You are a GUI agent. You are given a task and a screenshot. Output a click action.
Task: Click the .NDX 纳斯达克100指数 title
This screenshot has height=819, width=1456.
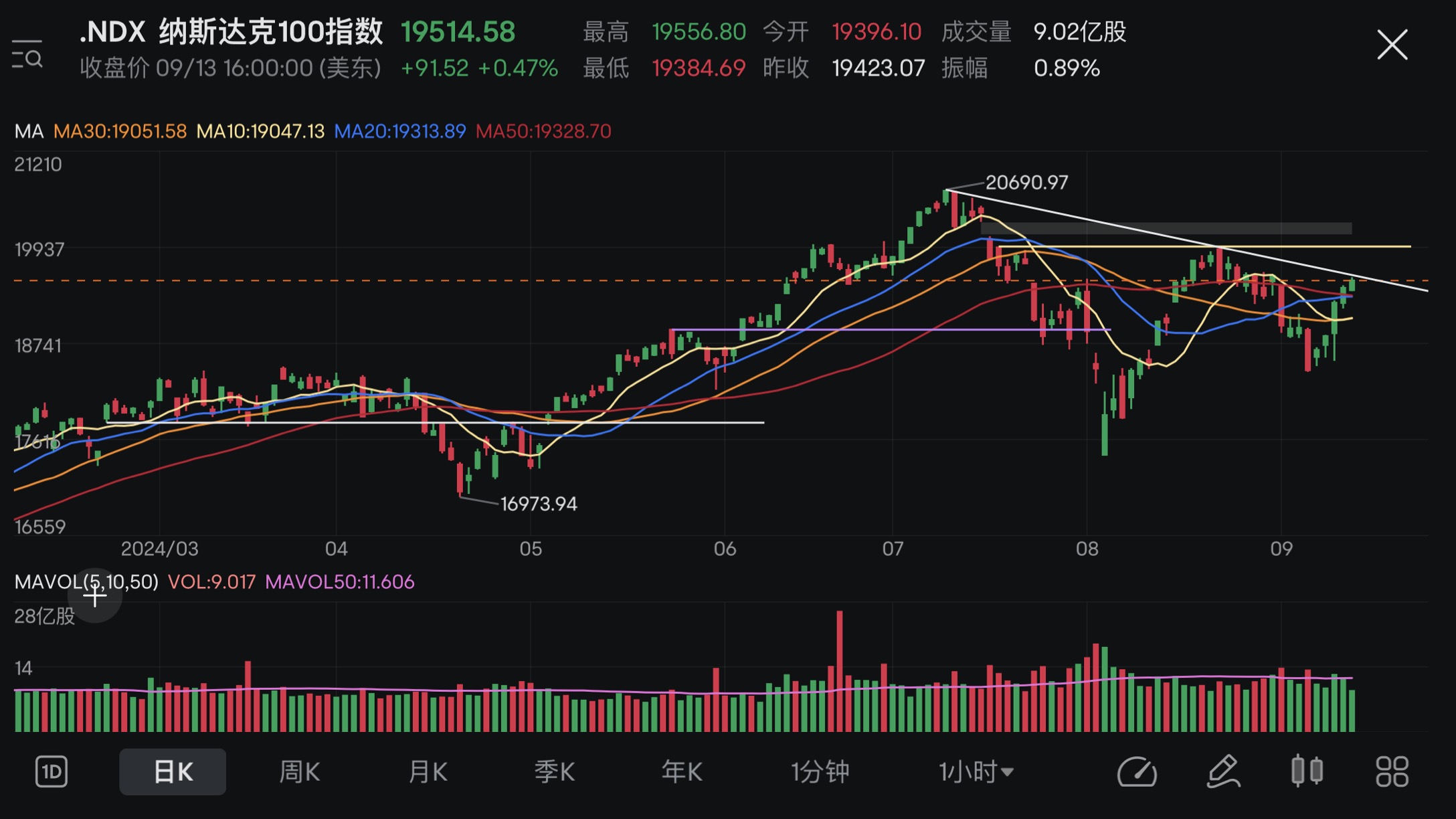(231, 31)
